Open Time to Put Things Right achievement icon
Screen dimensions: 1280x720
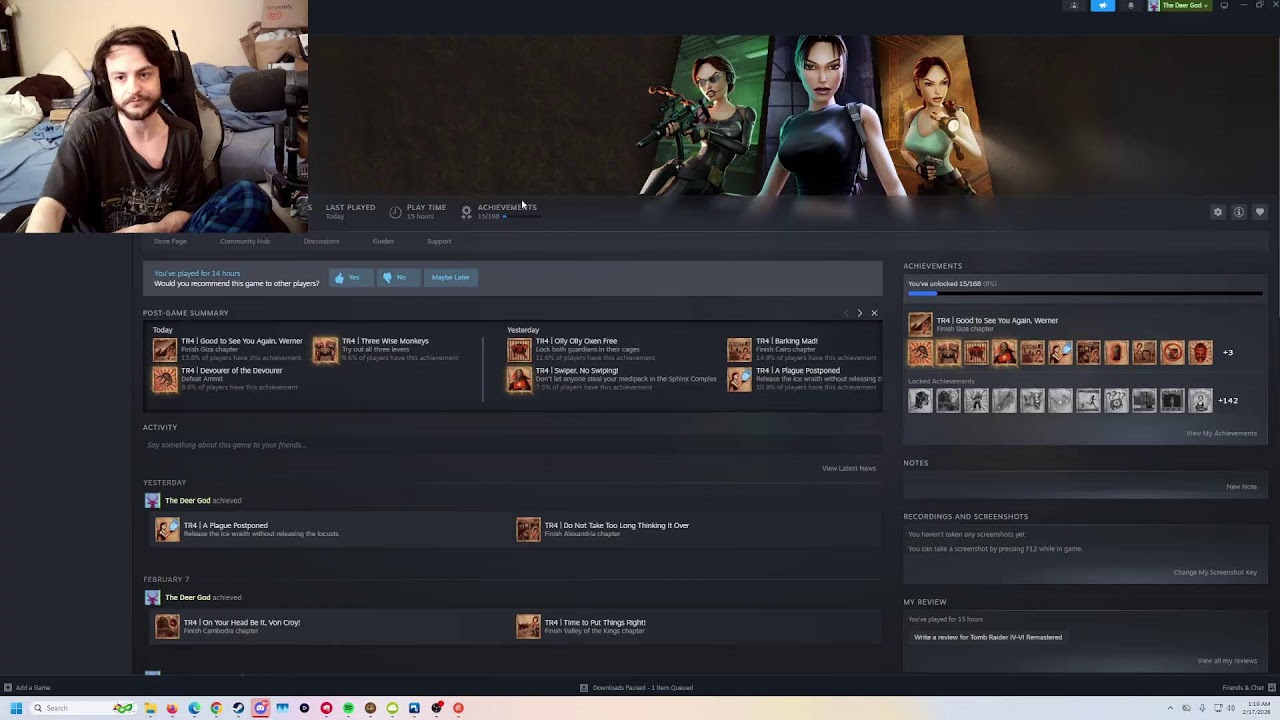(x=528, y=626)
